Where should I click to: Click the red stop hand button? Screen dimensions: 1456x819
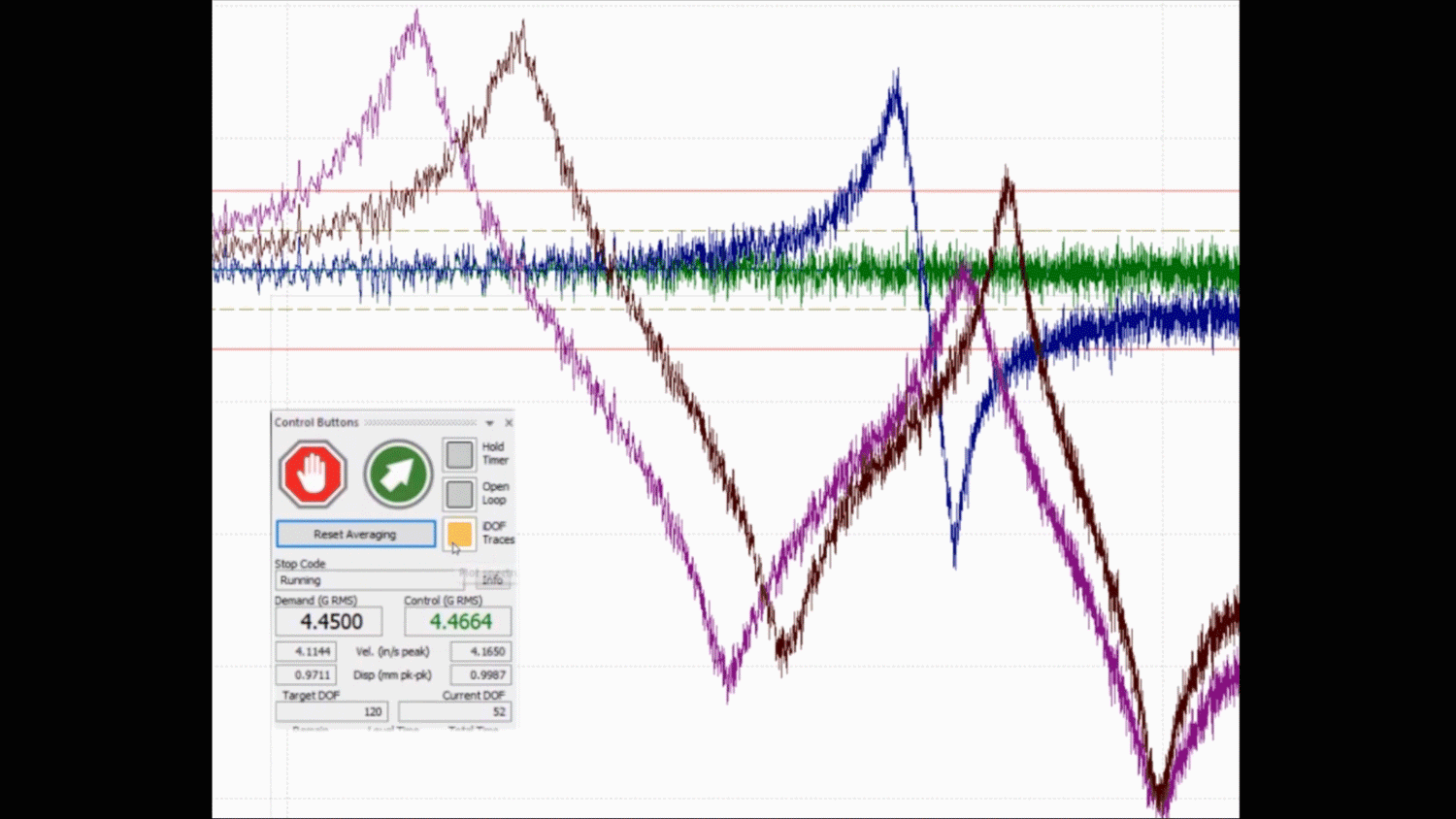tap(313, 474)
